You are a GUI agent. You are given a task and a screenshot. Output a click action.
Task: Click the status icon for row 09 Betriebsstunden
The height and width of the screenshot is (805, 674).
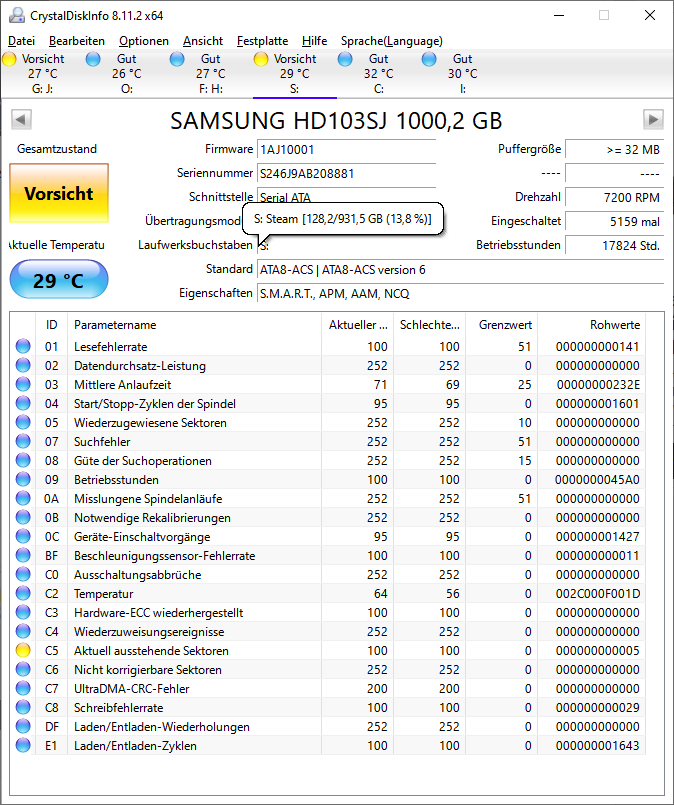point(23,480)
